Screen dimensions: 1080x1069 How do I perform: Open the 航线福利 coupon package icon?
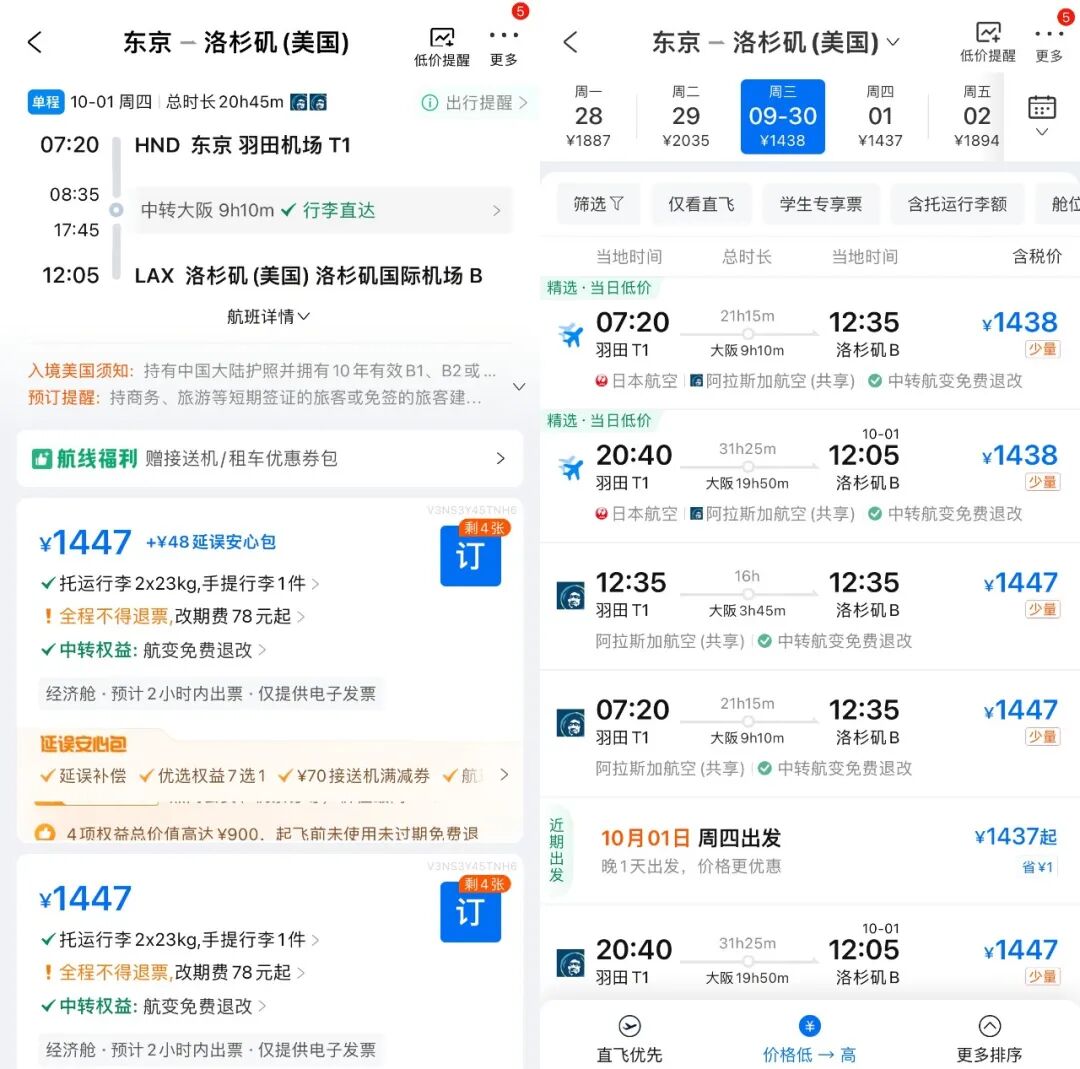coord(42,458)
